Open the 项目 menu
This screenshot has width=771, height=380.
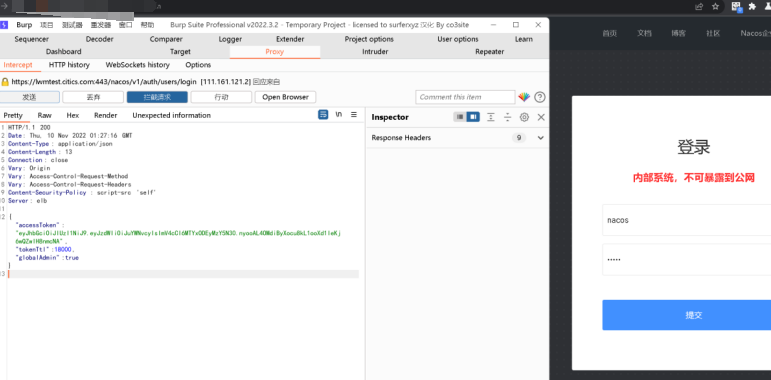[47, 25]
